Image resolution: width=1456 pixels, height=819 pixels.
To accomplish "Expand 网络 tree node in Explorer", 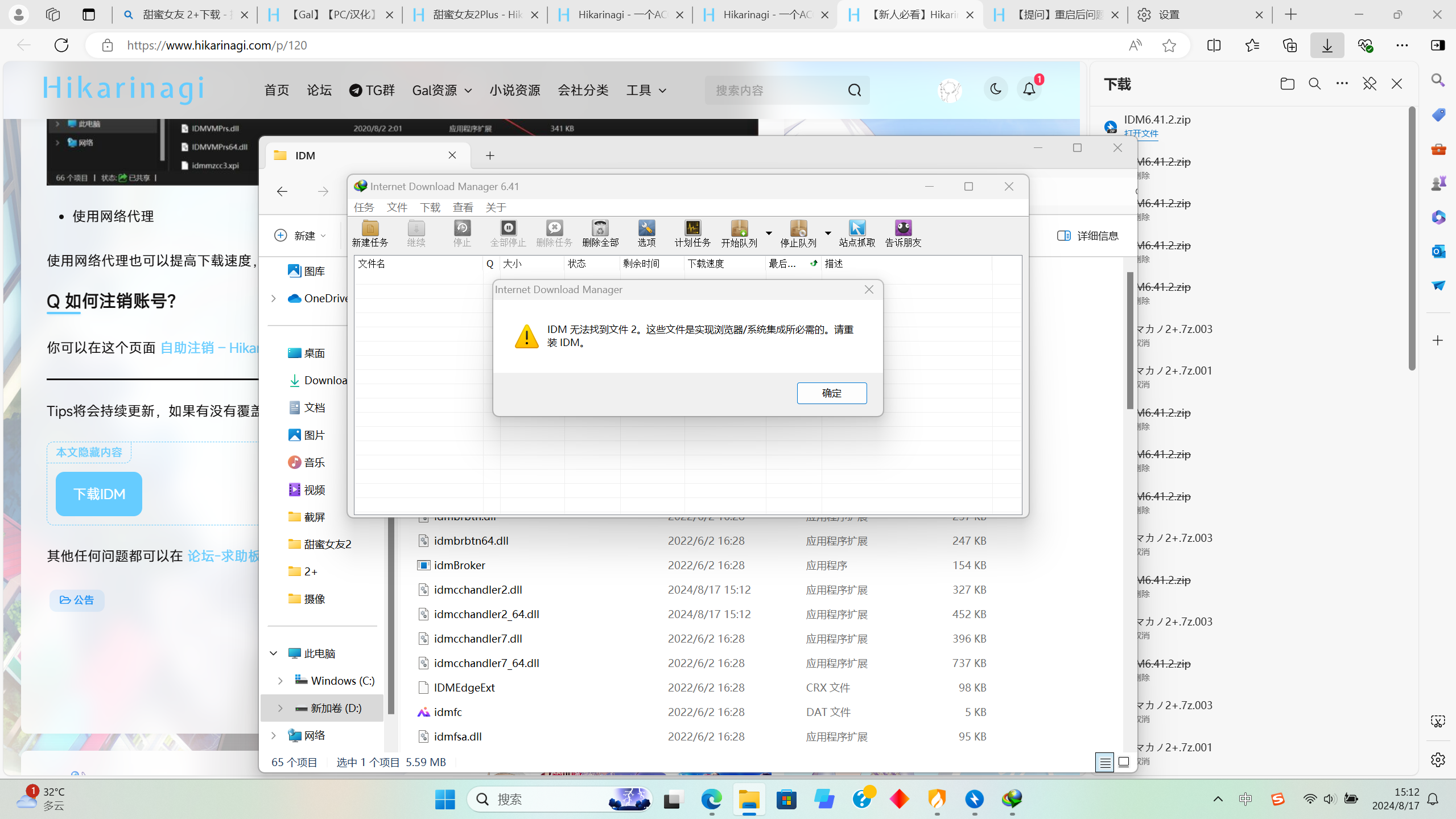I will (x=274, y=735).
